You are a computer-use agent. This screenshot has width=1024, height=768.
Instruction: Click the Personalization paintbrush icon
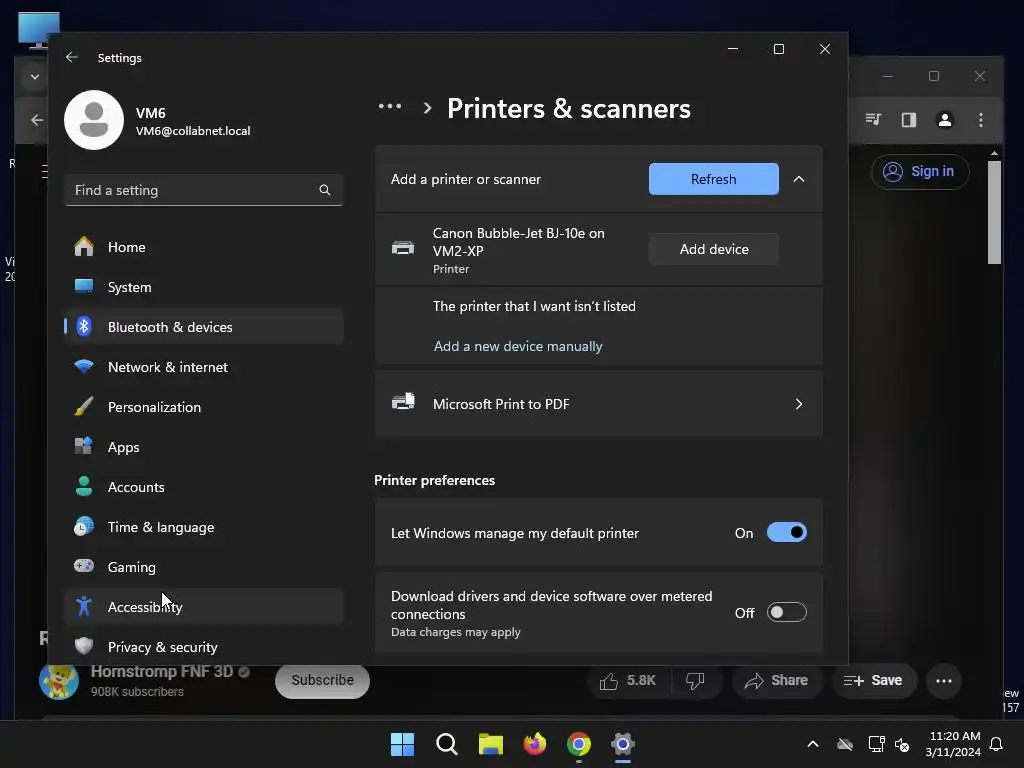(84, 406)
